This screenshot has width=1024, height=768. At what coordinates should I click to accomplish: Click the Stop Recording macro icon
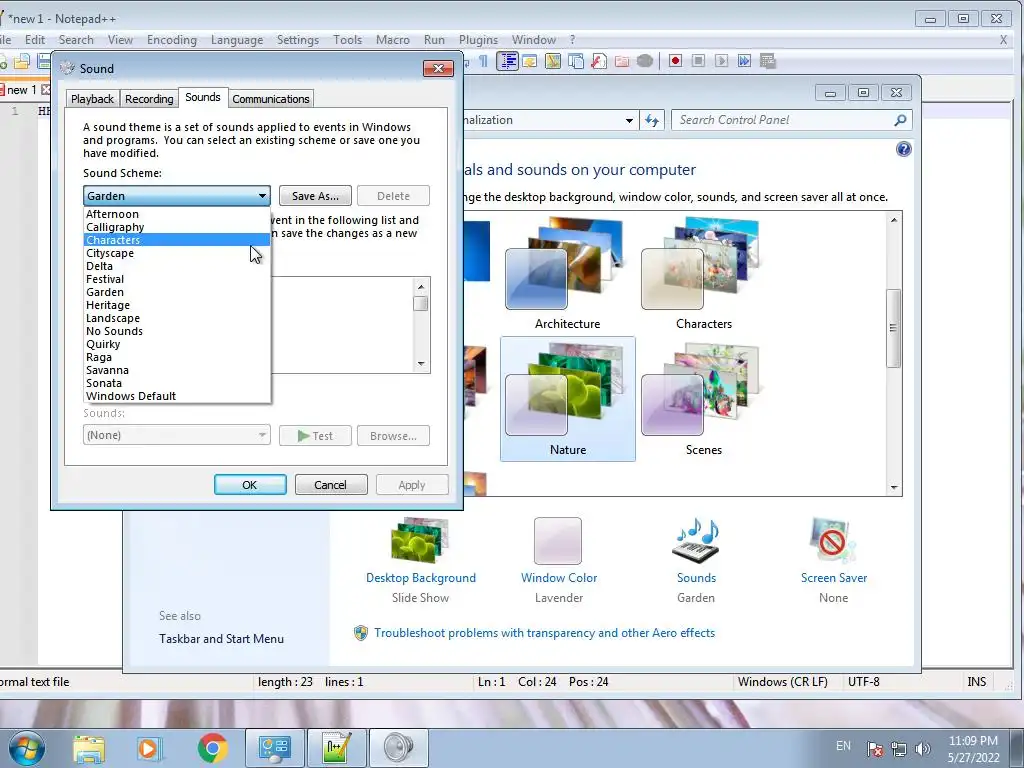click(x=698, y=61)
